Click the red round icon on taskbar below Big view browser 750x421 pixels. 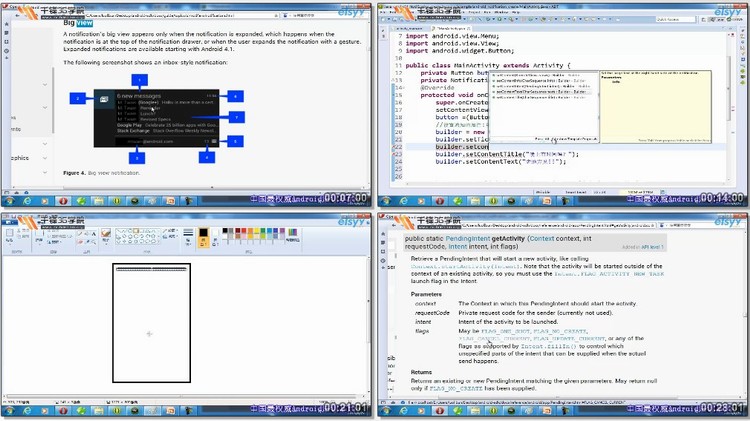(x=63, y=201)
